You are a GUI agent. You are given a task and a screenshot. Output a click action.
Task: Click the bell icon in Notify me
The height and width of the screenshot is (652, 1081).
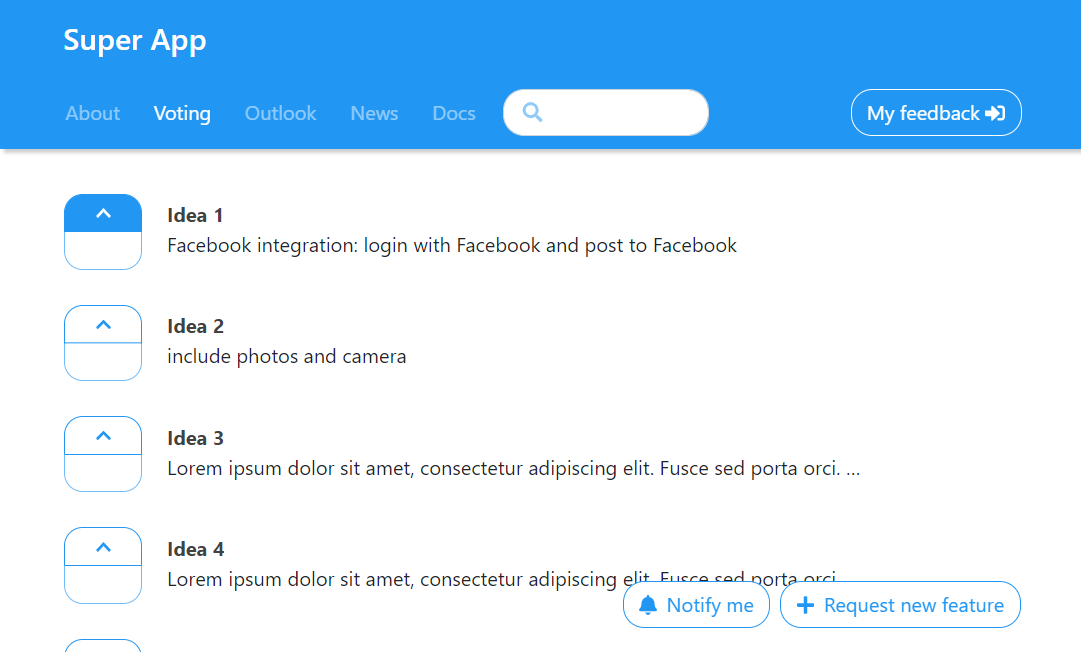pyautogui.click(x=648, y=605)
